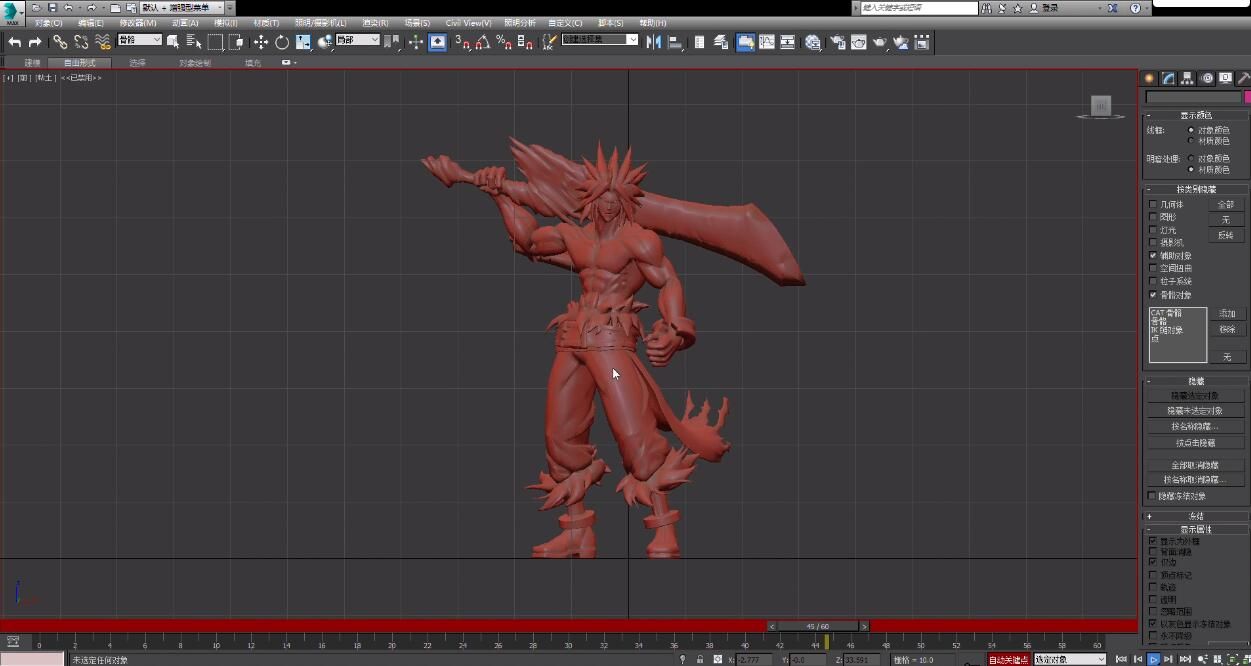
Task: Click the pink object color swatch
Action: click(x=1247, y=98)
